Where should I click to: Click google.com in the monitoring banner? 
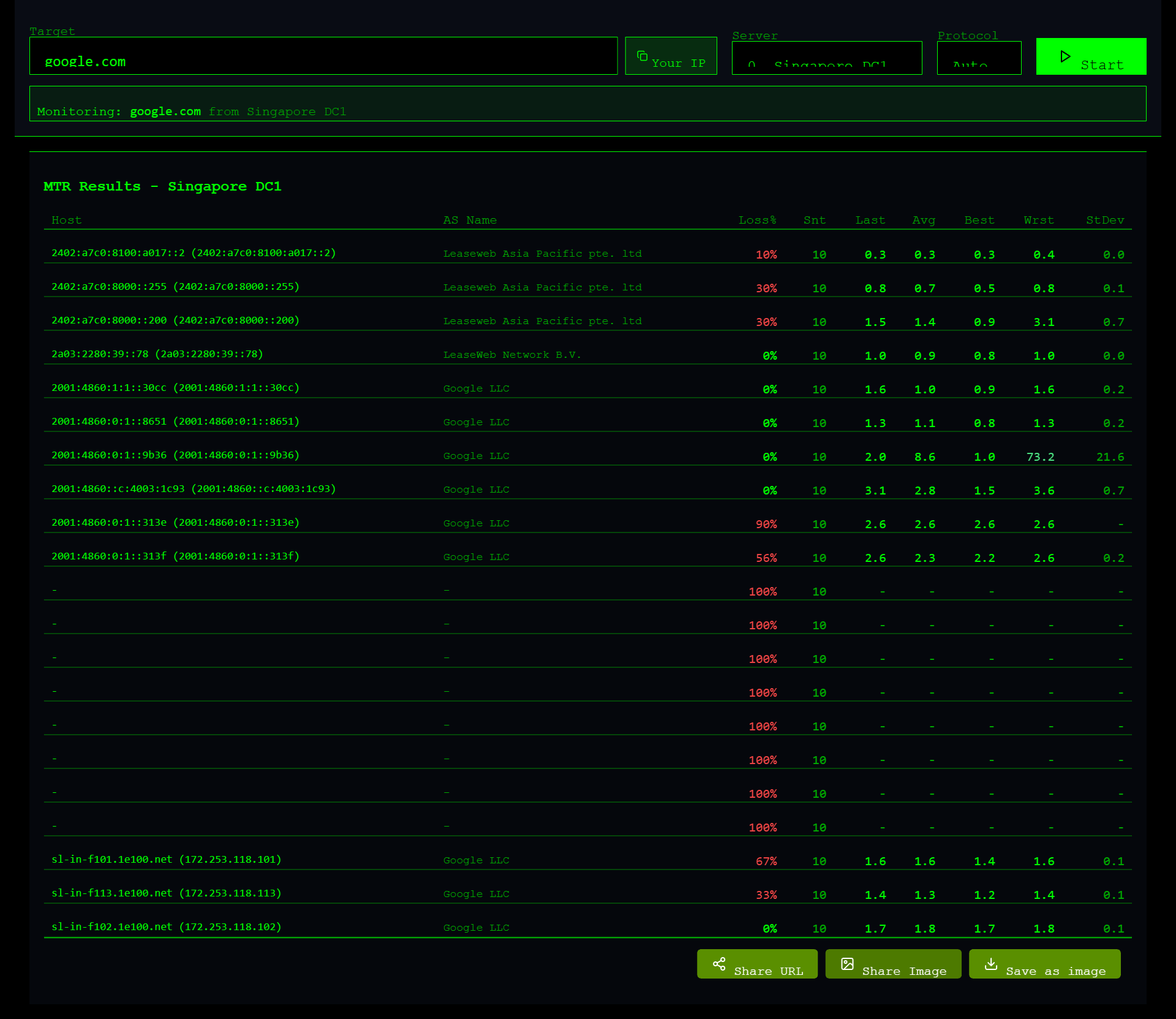click(165, 112)
